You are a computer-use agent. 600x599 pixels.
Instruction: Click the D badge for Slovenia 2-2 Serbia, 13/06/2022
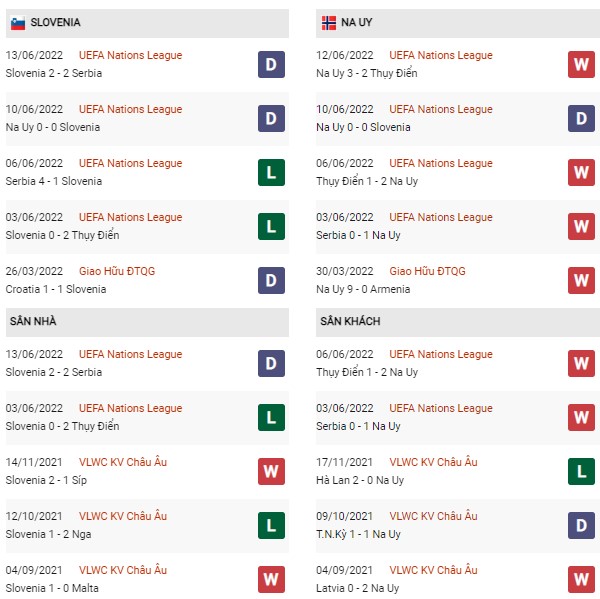271,64
